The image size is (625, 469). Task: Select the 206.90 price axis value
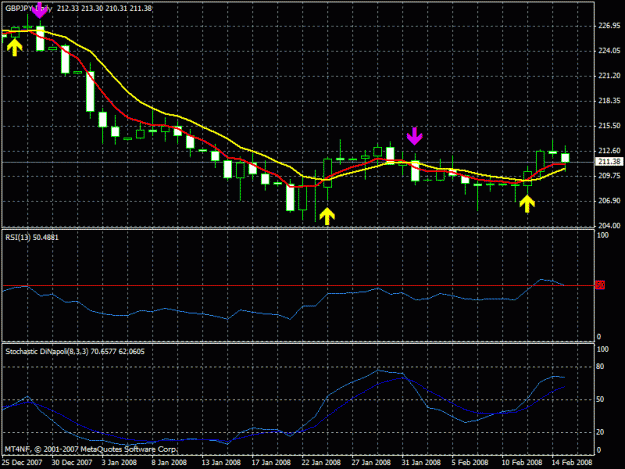pos(609,201)
